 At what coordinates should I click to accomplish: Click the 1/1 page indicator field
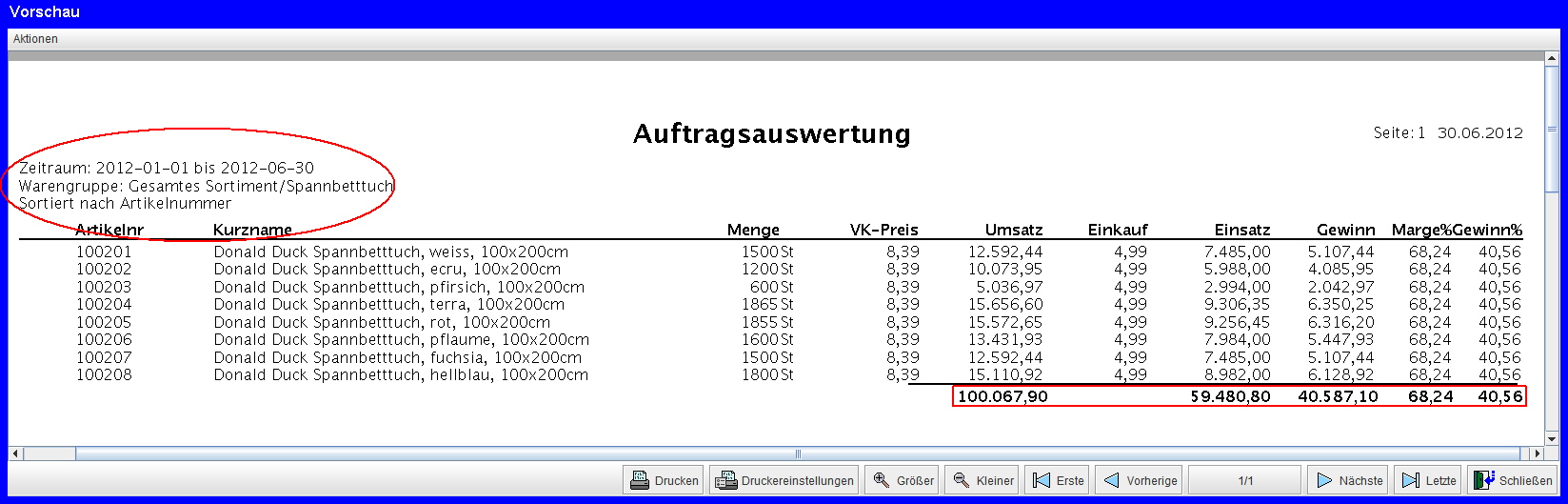(x=1244, y=480)
